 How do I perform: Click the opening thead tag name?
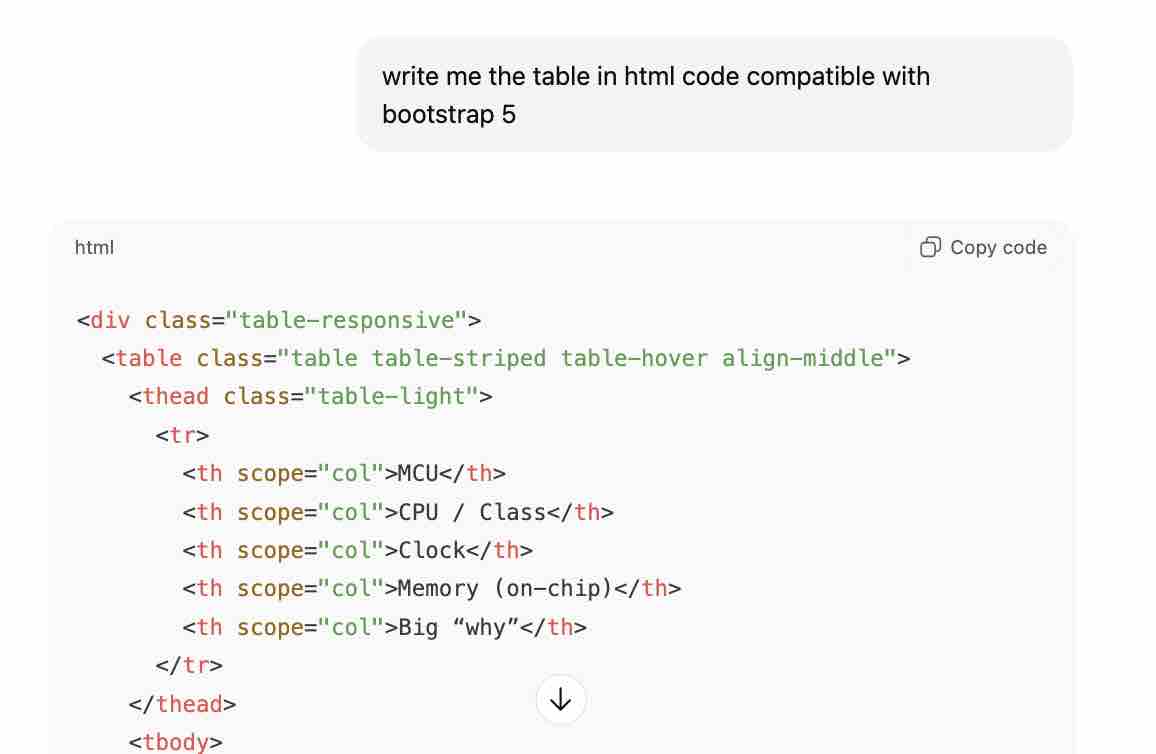176,397
